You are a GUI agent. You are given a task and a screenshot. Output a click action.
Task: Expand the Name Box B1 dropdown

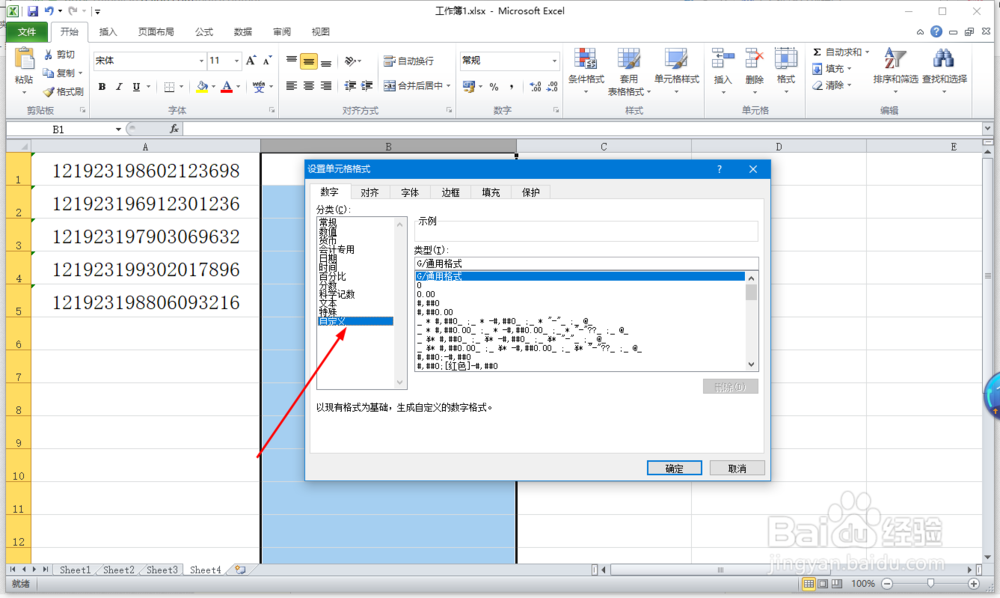118,129
